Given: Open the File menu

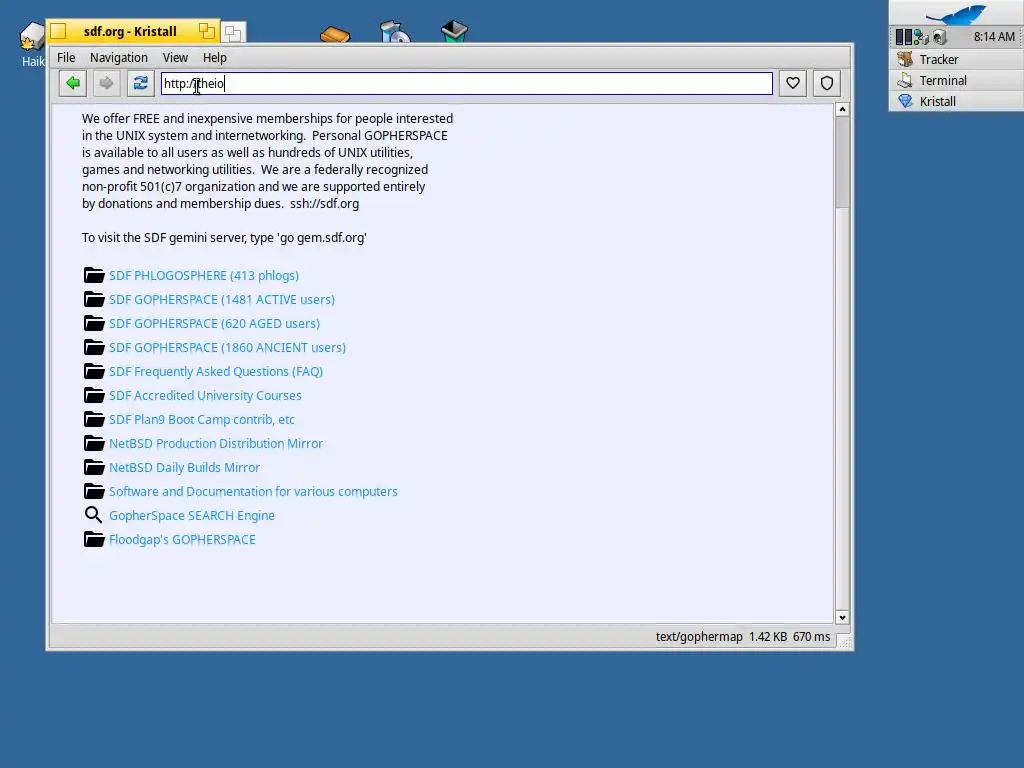Looking at the screenshot, I should click(x=66, y=57).
